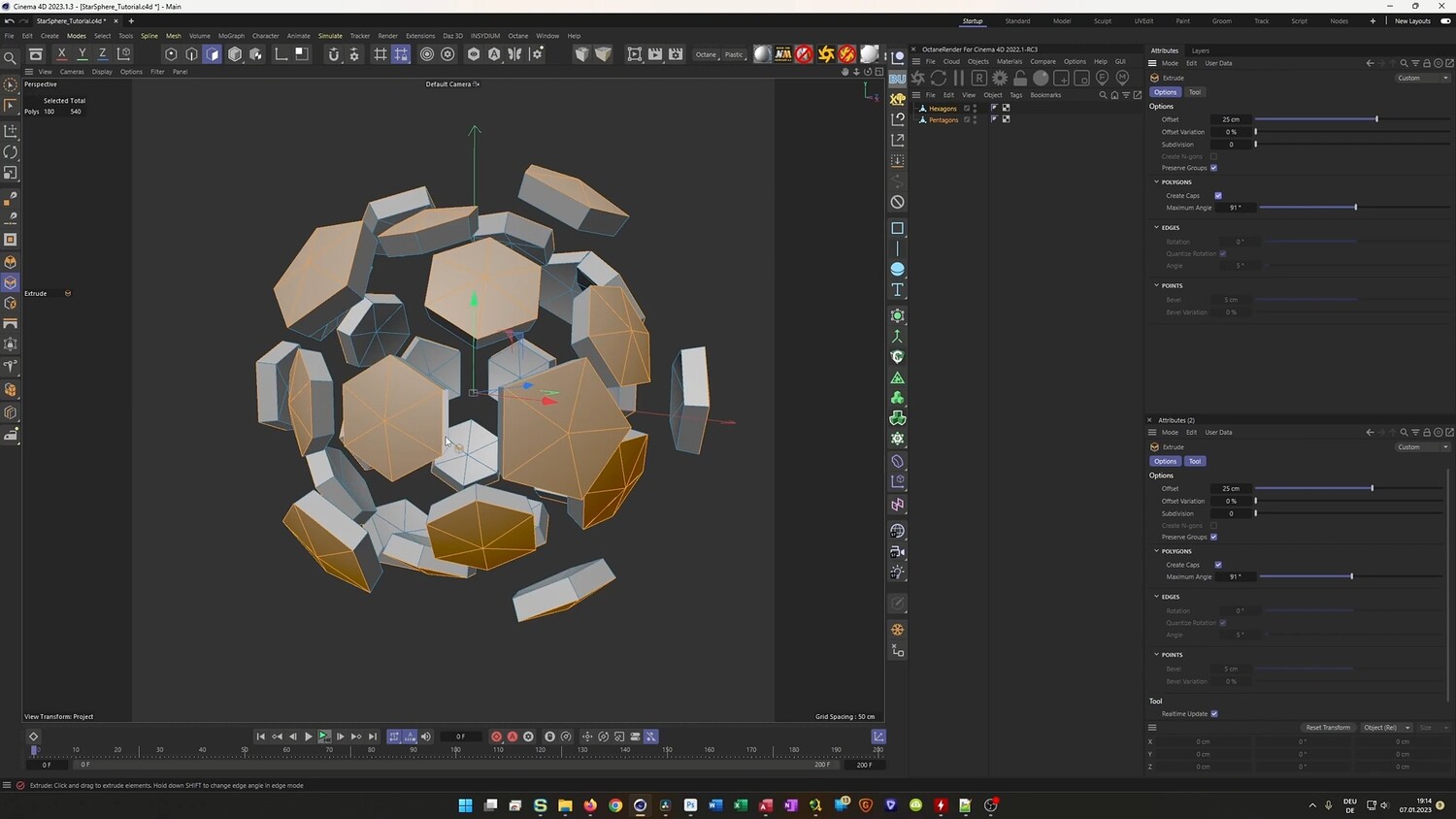
Task: Adjust Offset slider in Attributes (2)
Action: pos(1350,488)
